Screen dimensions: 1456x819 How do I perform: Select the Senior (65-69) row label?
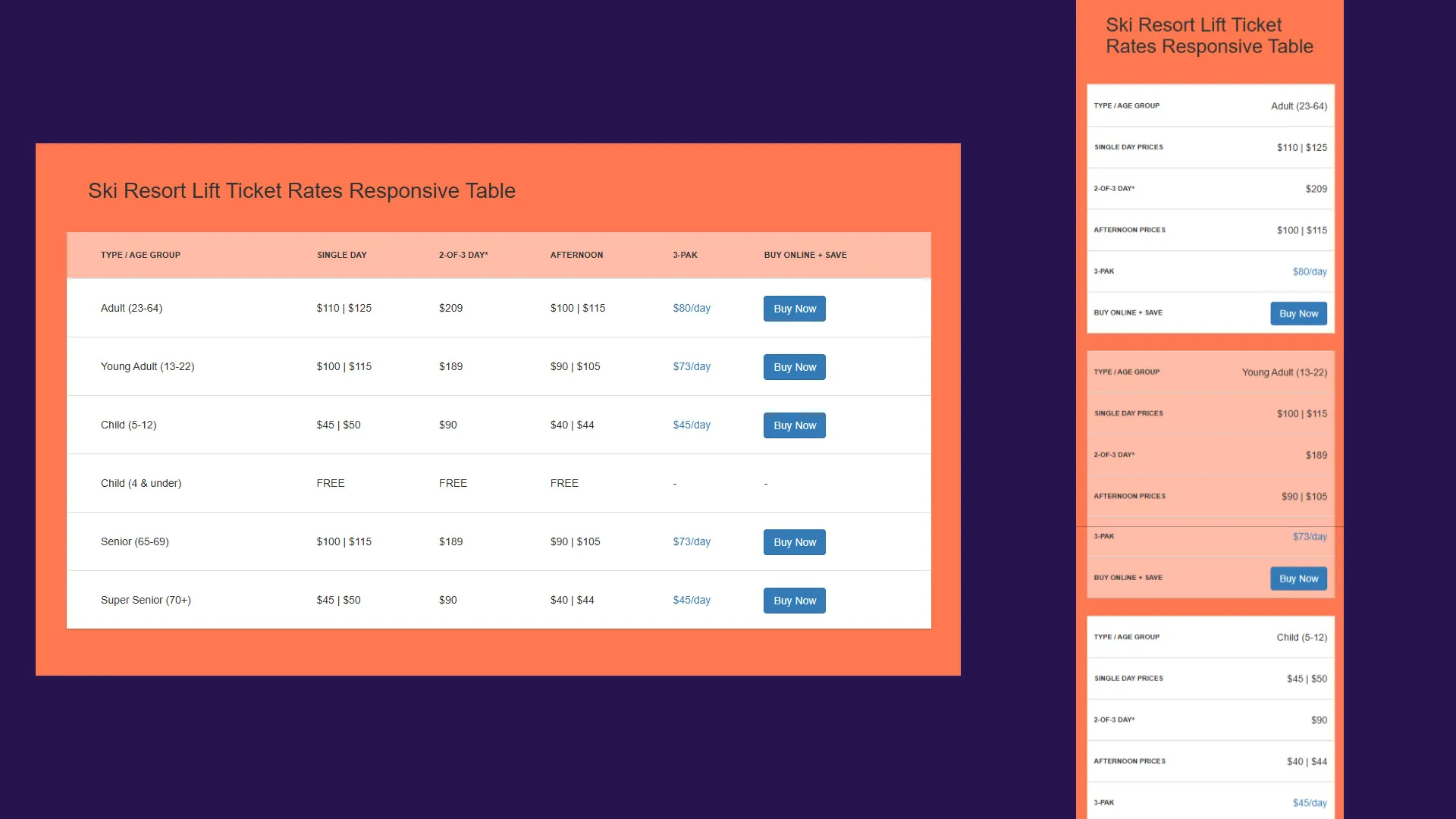[134, 541]
